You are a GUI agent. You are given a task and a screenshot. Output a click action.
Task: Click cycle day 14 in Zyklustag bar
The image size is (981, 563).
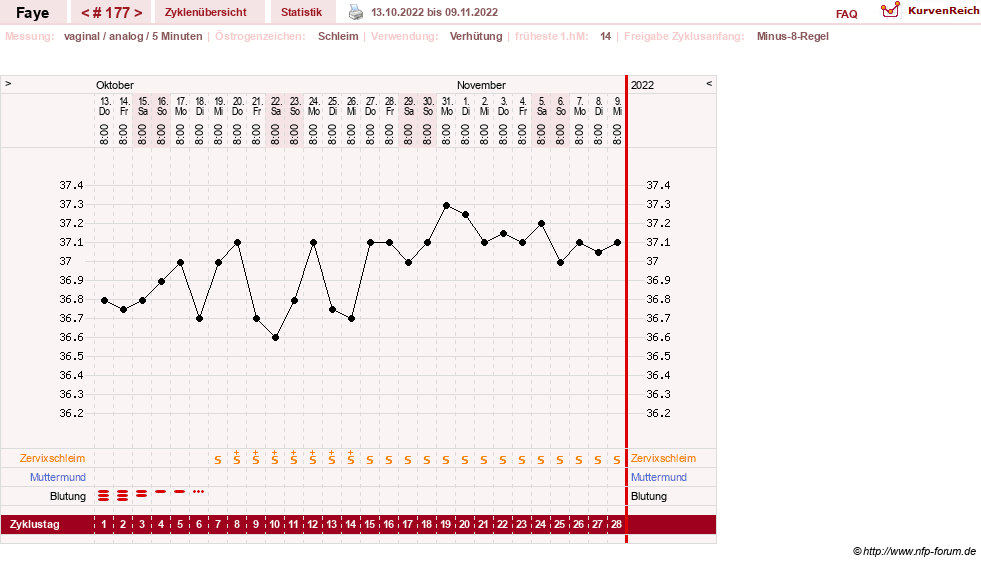[x=350, y=524]
